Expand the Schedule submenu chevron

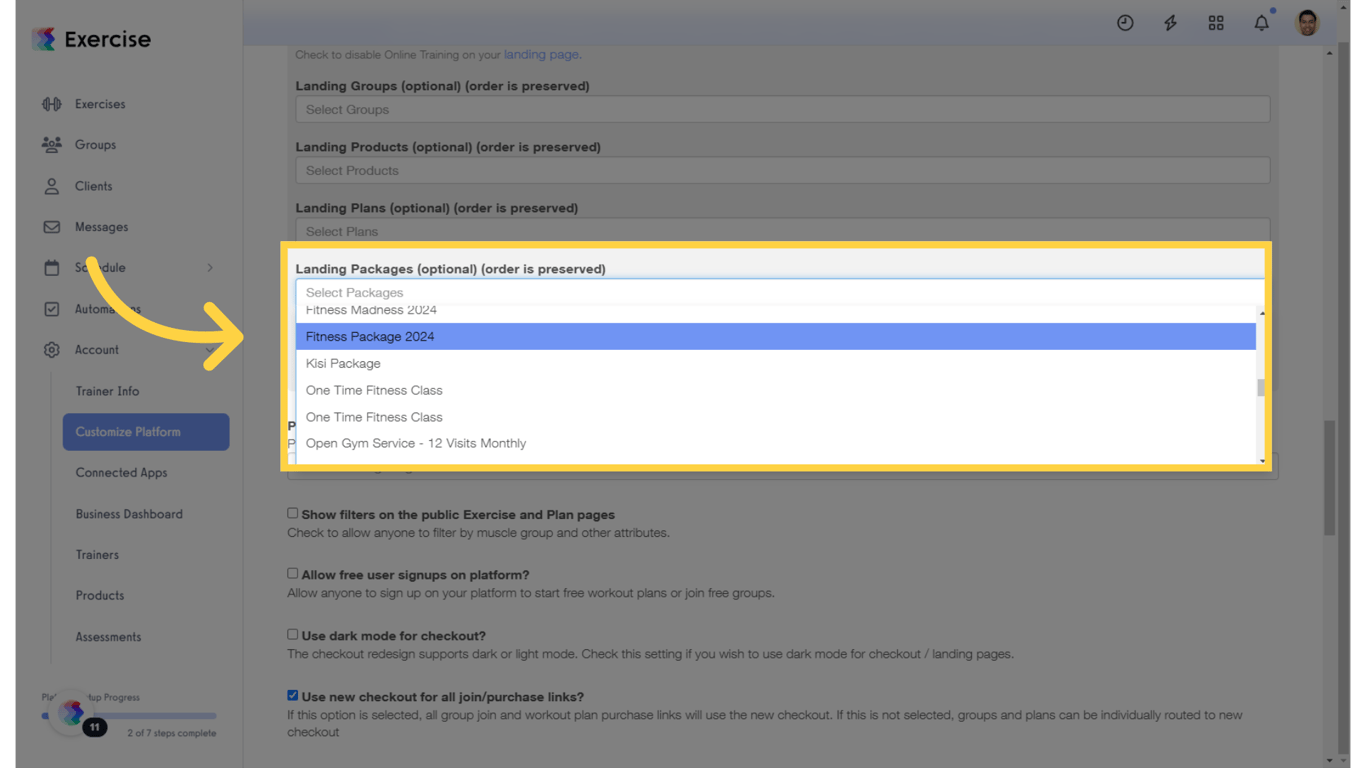point(210,268)
